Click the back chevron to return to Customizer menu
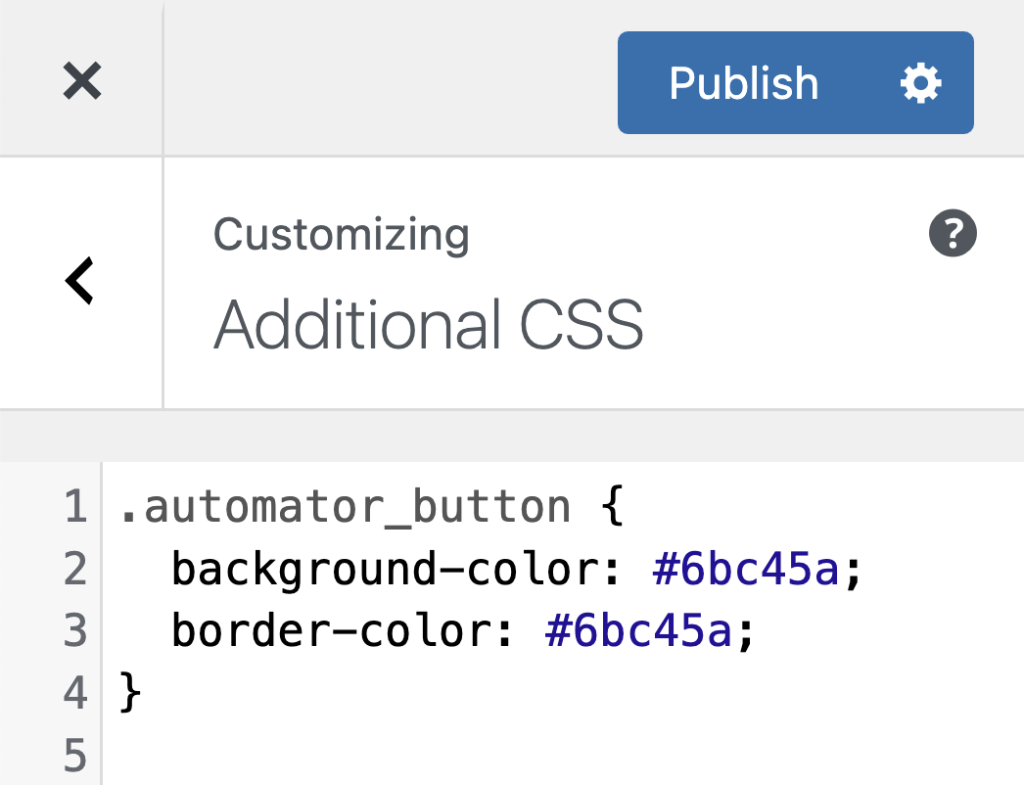 click(79, 281)
